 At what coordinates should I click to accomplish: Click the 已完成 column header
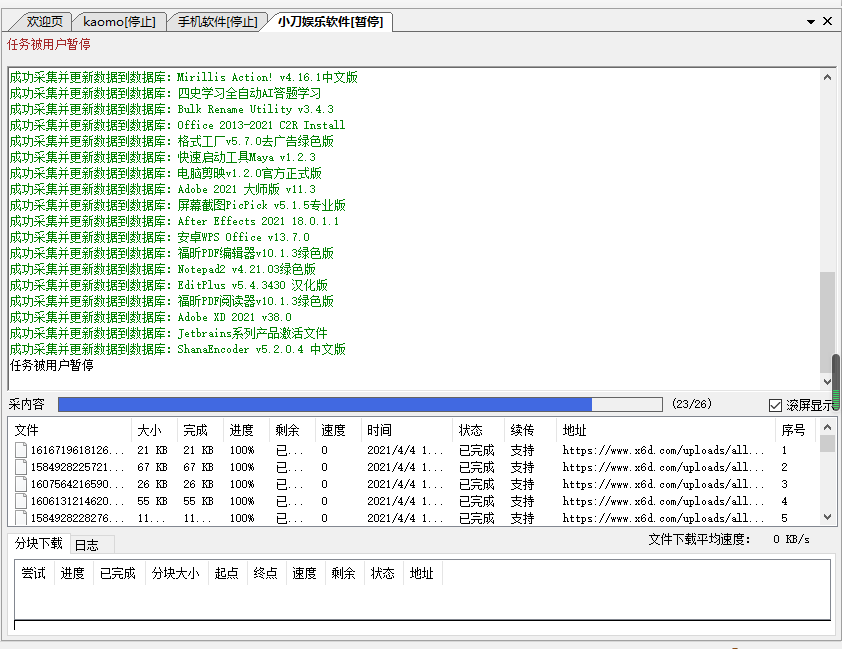pyautogui.click(x=118, y=573)
